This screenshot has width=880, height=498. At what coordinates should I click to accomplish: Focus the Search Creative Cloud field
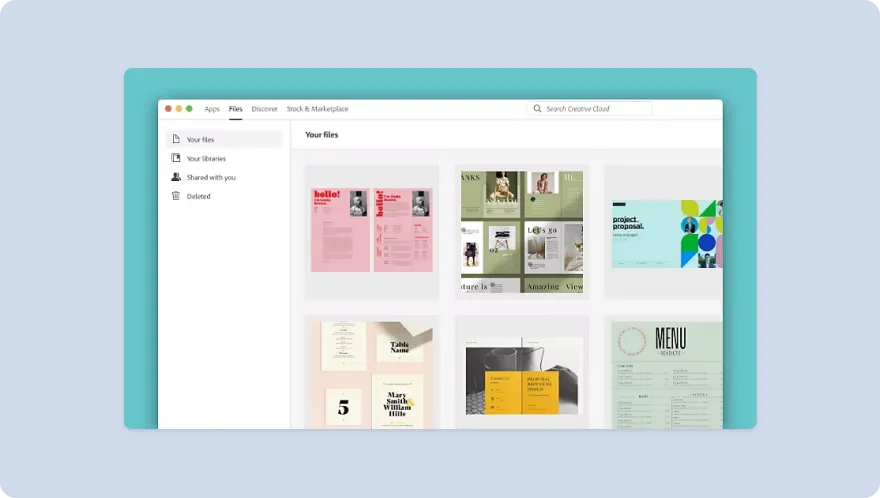coord(589,108)
